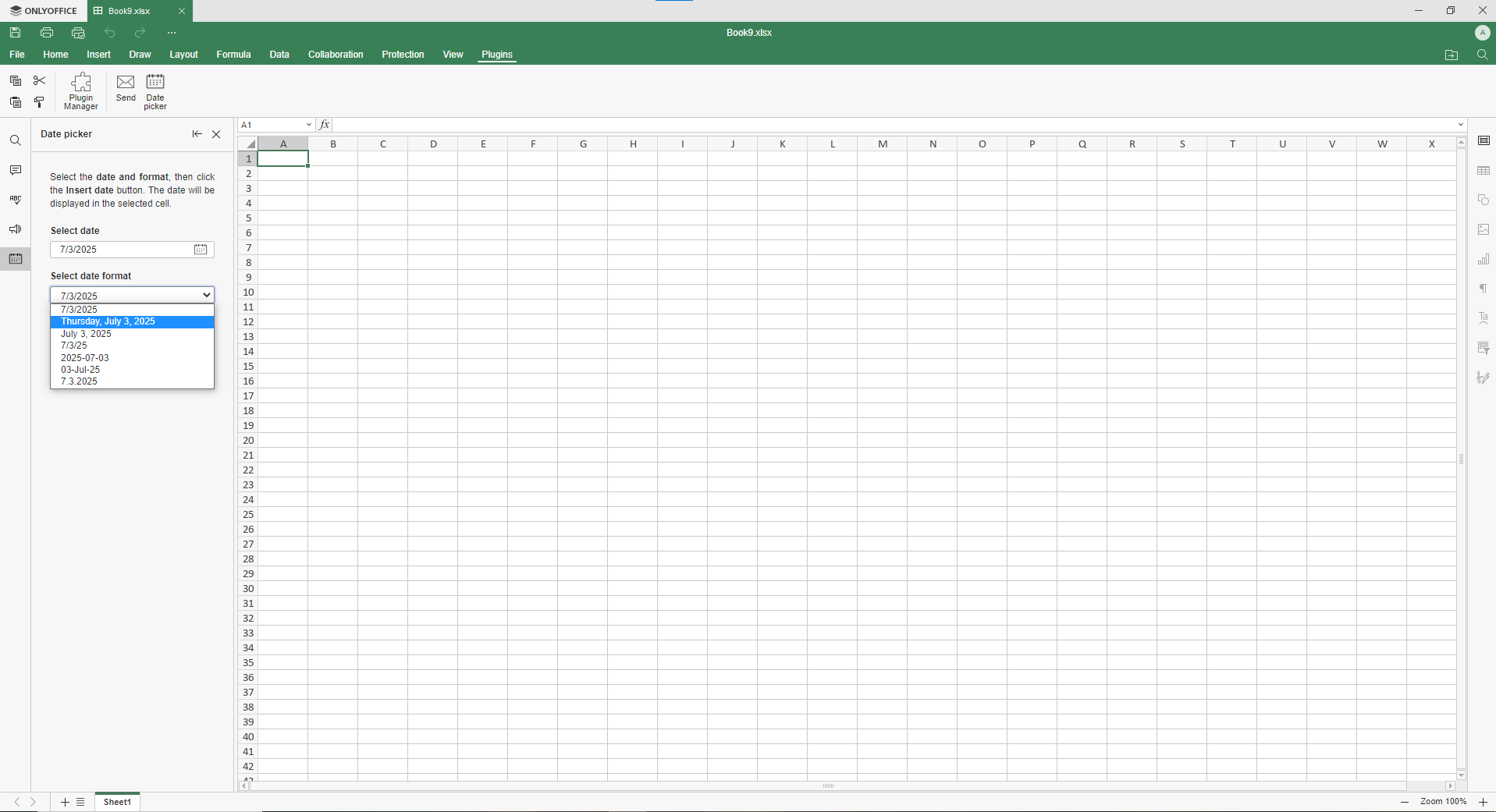Open the calendar in the Select date field
Screen dimensions: 1496x812
tap(201, 249)
